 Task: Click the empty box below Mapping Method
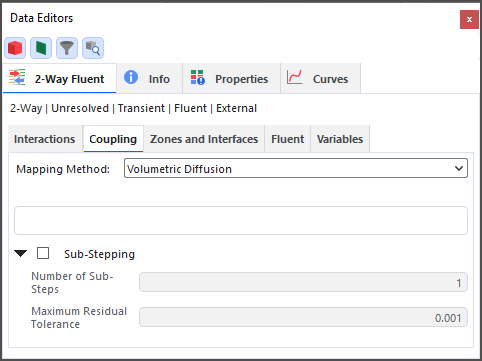241,220
